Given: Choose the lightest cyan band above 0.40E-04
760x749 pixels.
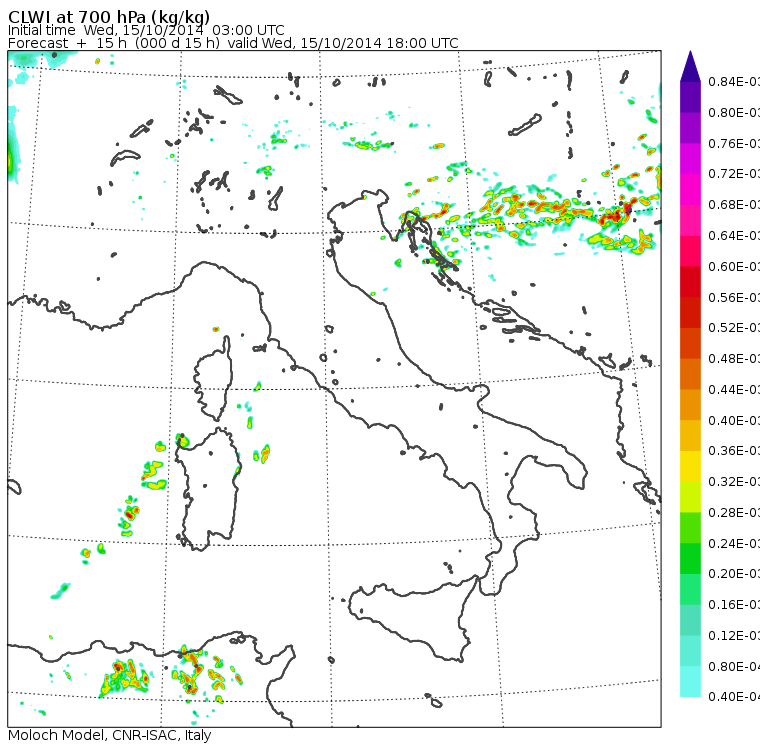Looking at the screenshot, I should click(x=690, y=681).
